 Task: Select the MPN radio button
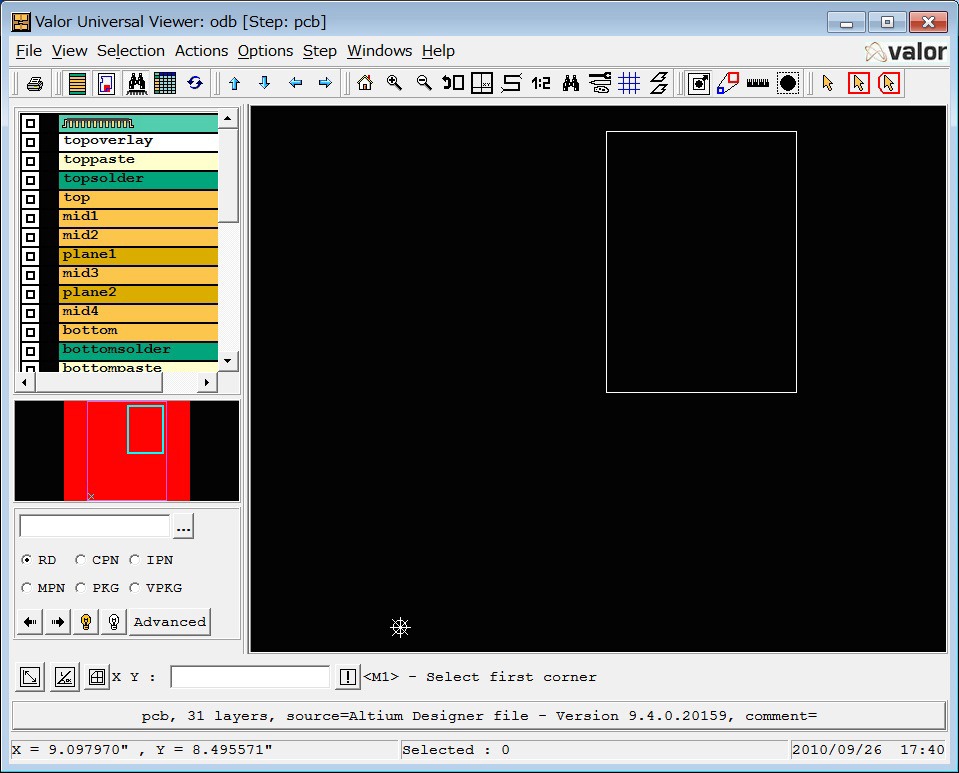(26, 588)
